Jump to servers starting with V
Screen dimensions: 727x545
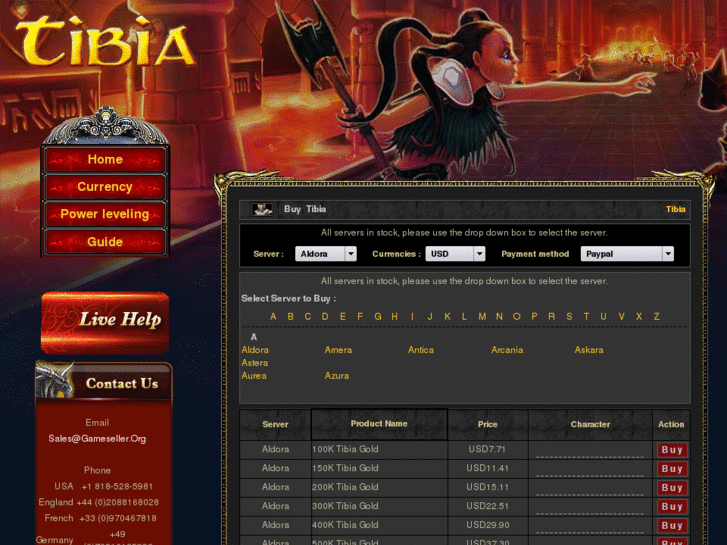621,316
